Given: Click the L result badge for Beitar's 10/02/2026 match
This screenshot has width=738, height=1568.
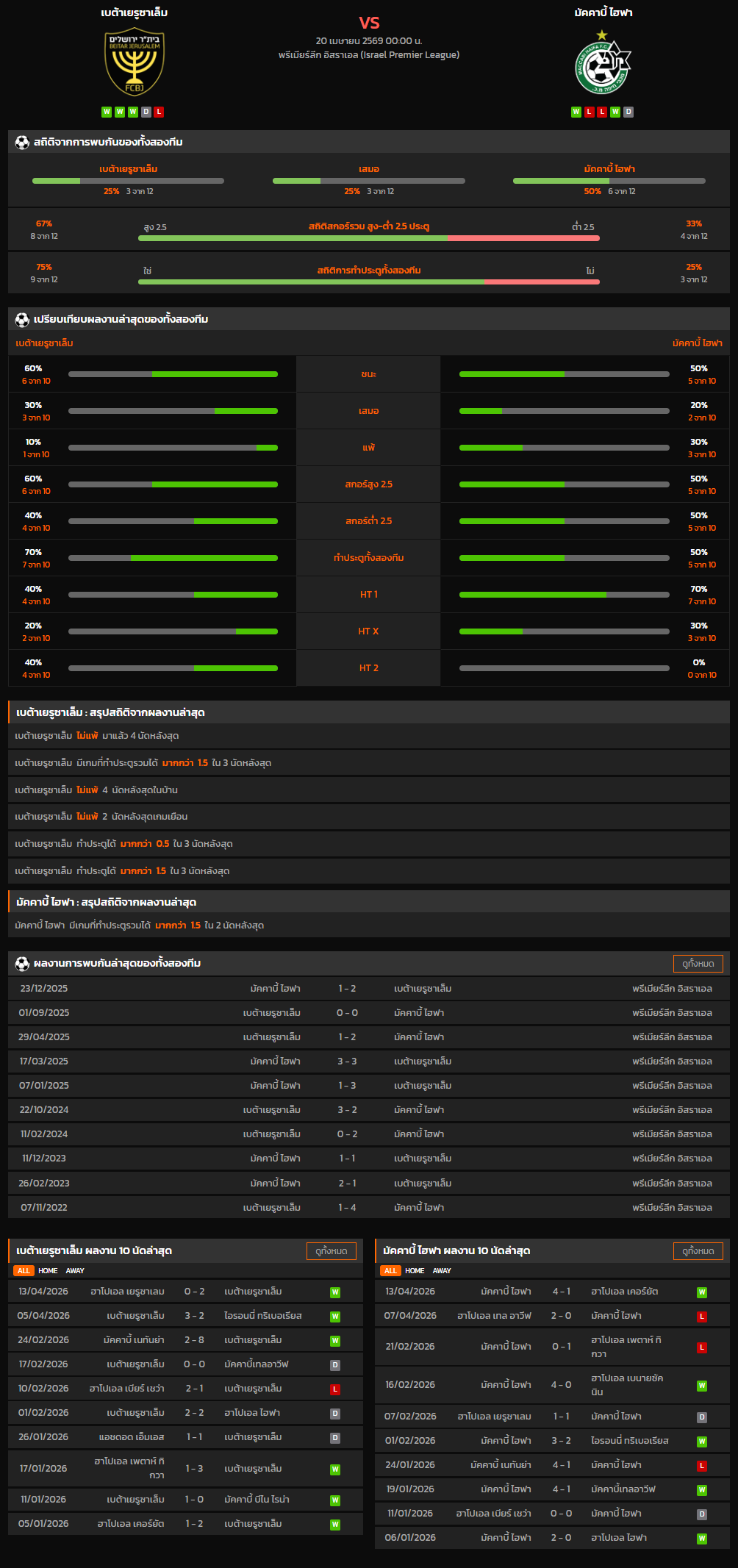Looking at the screenshot, I should point(335,1389).
